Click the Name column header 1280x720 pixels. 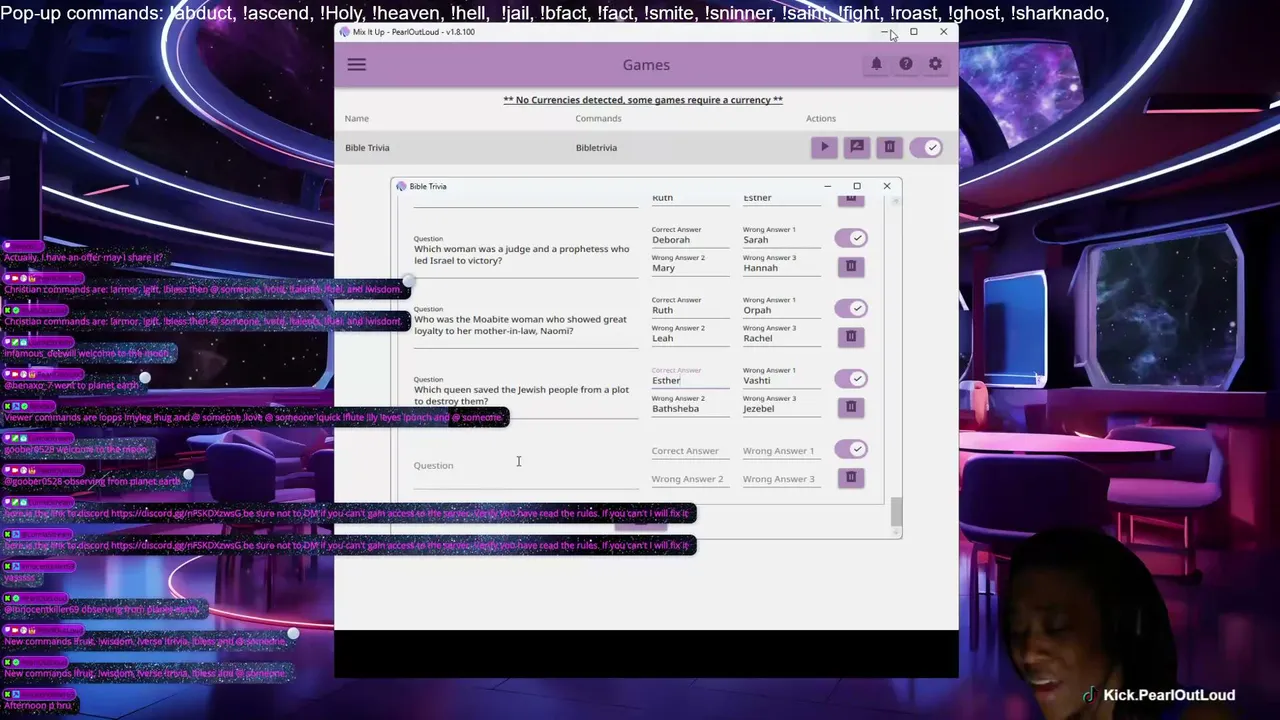tap(357, 118)
